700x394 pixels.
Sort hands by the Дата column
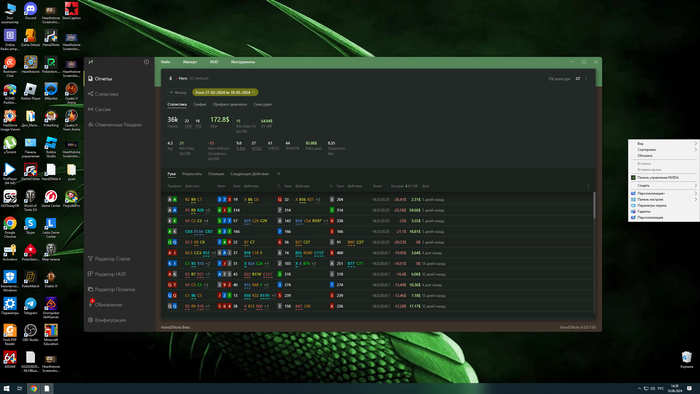(x=425, y=186)
